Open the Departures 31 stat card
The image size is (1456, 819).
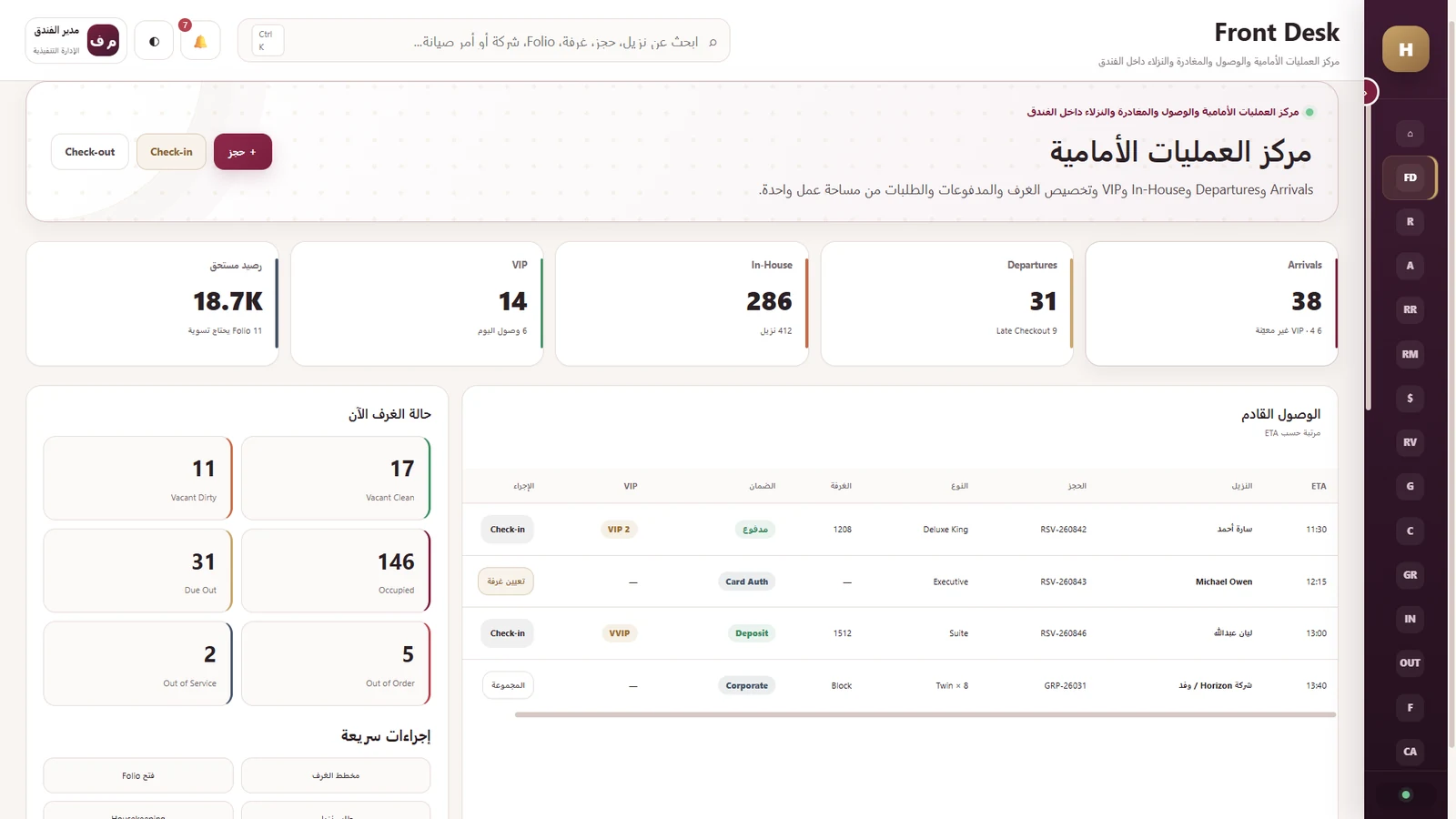[x=946, y=304]
